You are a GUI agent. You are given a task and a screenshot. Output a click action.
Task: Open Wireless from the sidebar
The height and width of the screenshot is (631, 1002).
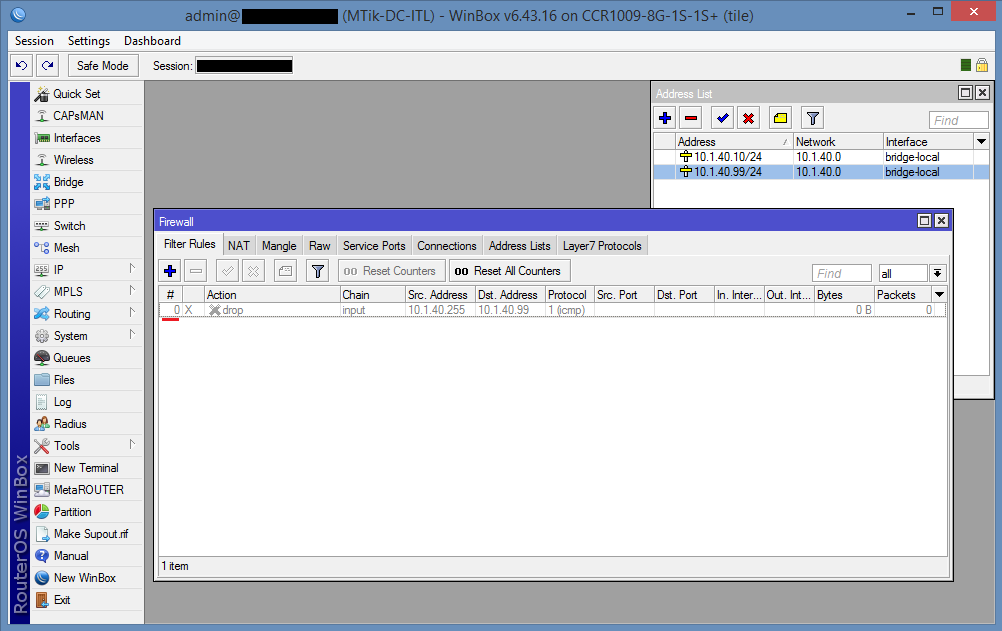87,160
